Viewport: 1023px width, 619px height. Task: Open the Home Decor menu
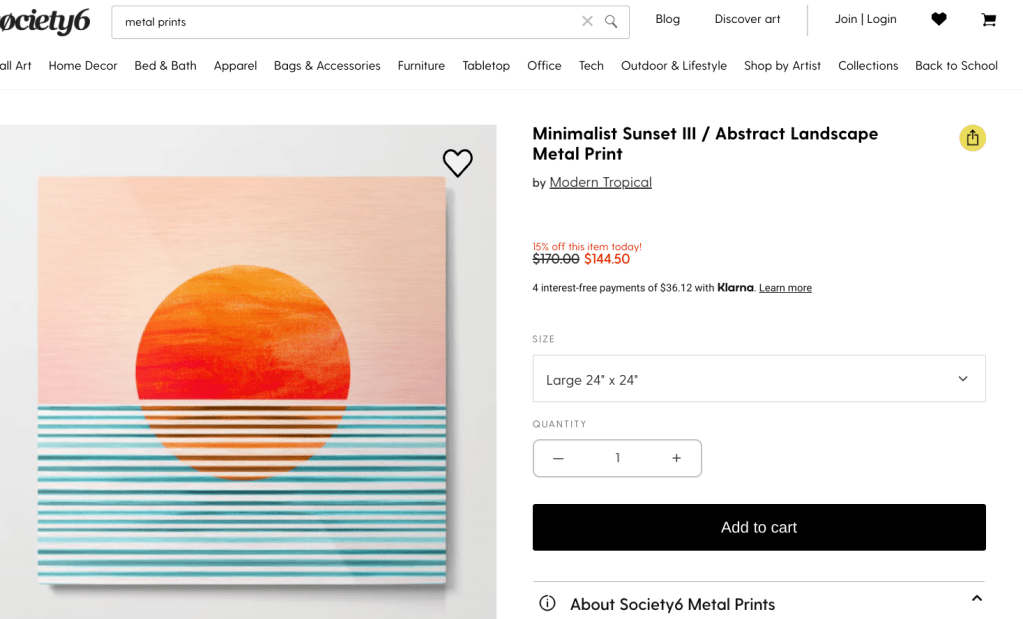click(x=83, y=66)
